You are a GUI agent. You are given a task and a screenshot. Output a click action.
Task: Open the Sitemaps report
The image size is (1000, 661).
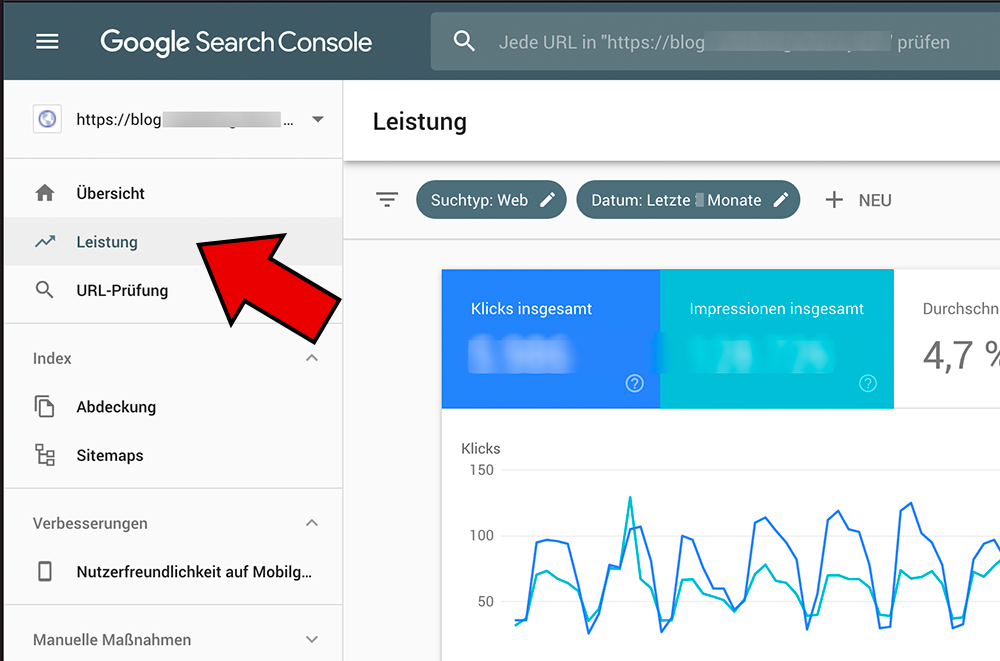(110, 455)
